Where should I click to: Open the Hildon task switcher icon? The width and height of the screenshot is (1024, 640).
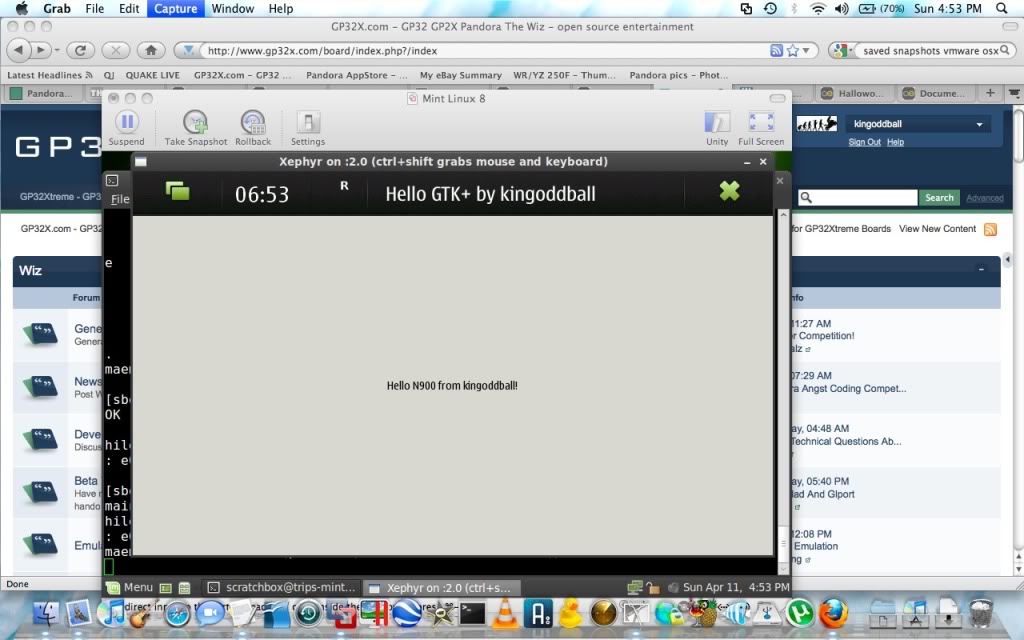pyautogui.click(x=178, y=191)
